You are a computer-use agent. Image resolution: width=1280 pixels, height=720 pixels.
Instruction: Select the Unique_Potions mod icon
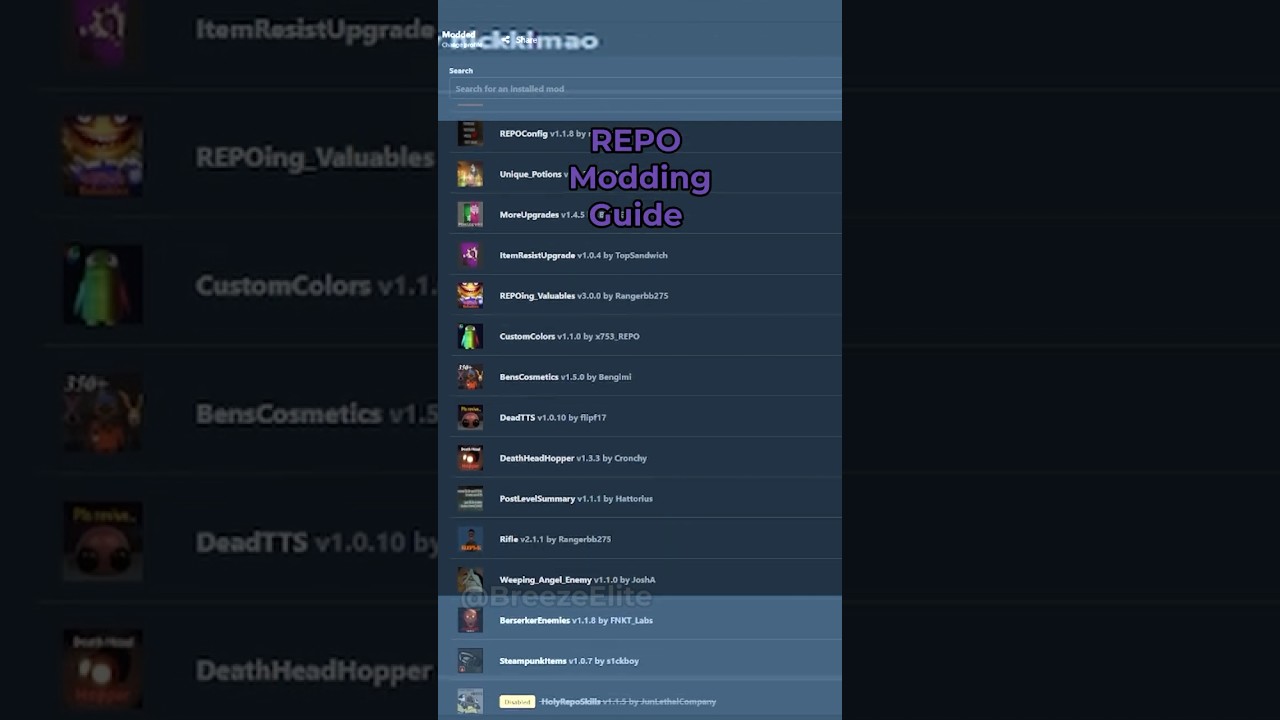pyautogui.click(x=470, y=174)
